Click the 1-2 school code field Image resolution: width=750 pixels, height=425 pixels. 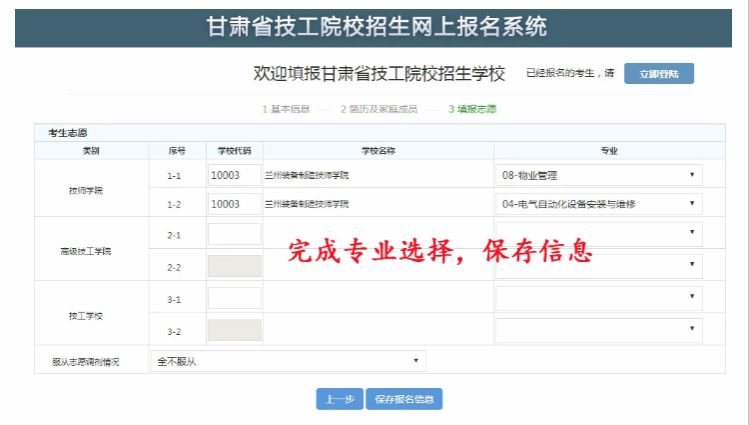pyautogui.click(x=234, y=203)
